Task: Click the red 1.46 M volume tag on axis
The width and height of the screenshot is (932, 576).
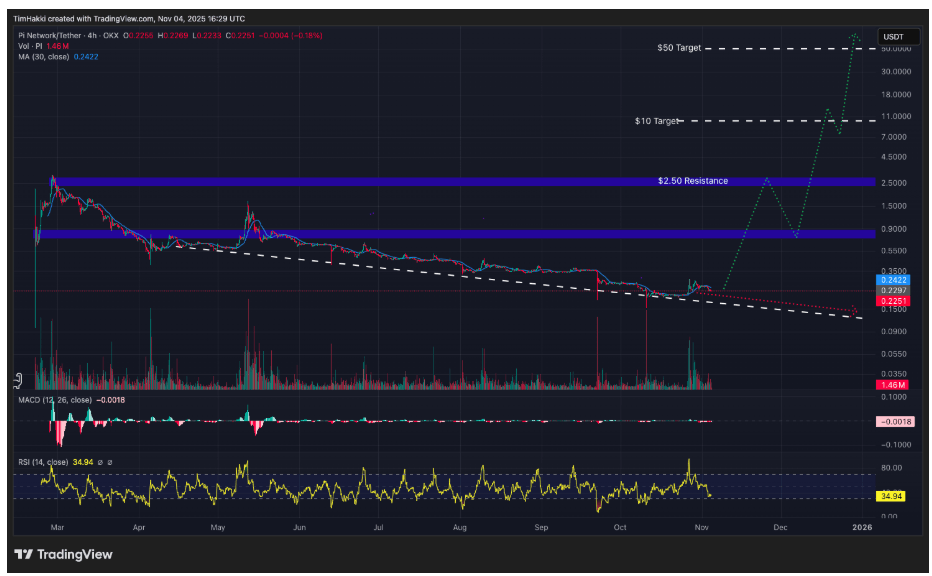Action: tap(893, 385)
